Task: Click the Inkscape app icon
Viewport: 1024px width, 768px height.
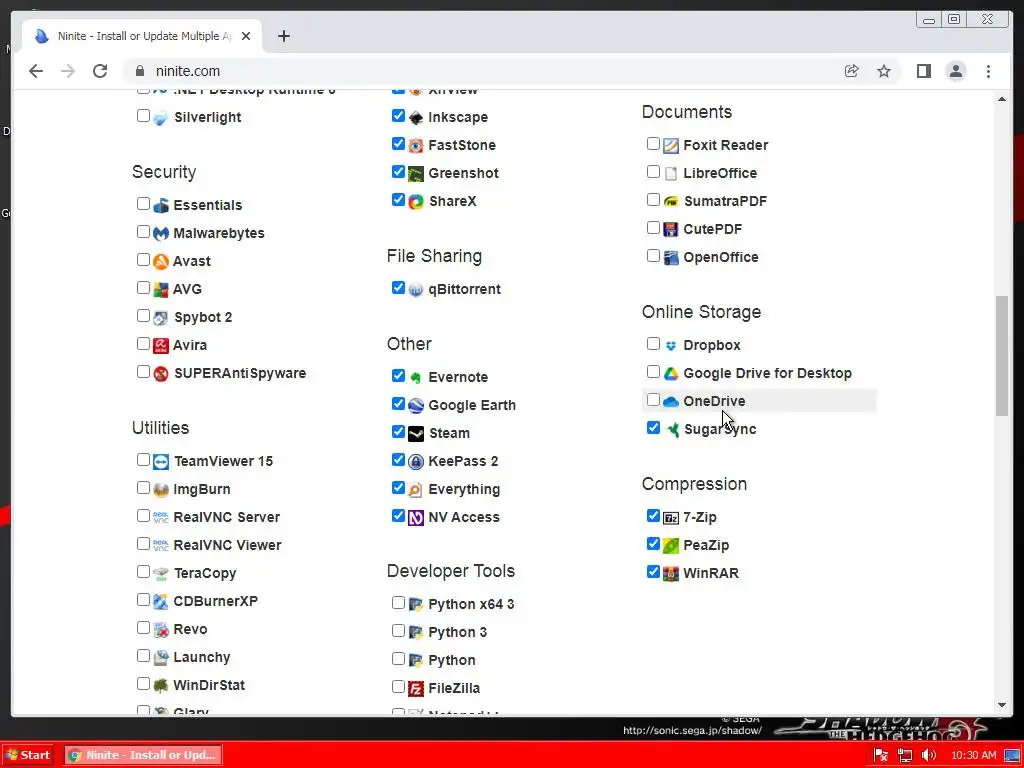Action: 415,118
